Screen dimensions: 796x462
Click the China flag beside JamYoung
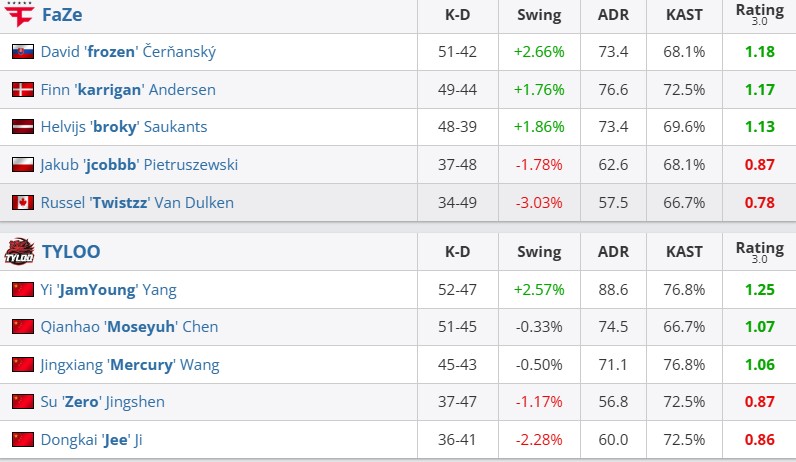click(x=22, y=290)
